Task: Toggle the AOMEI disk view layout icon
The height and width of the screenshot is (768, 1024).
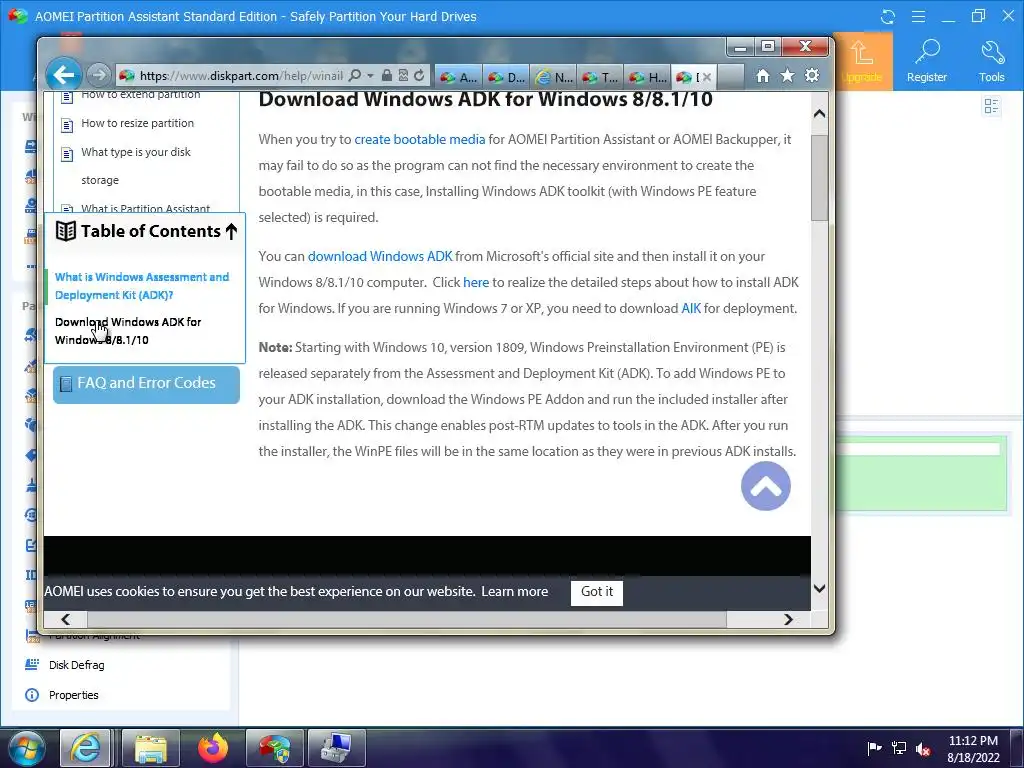Action: pos(991,106)
